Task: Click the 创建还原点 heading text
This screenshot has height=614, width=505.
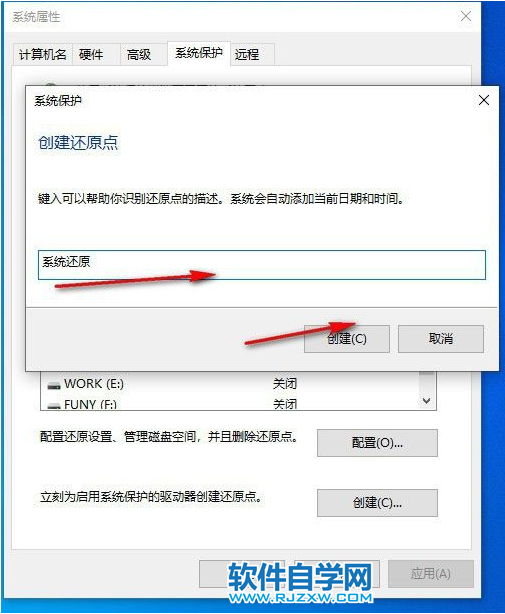Action: [78, 143]
